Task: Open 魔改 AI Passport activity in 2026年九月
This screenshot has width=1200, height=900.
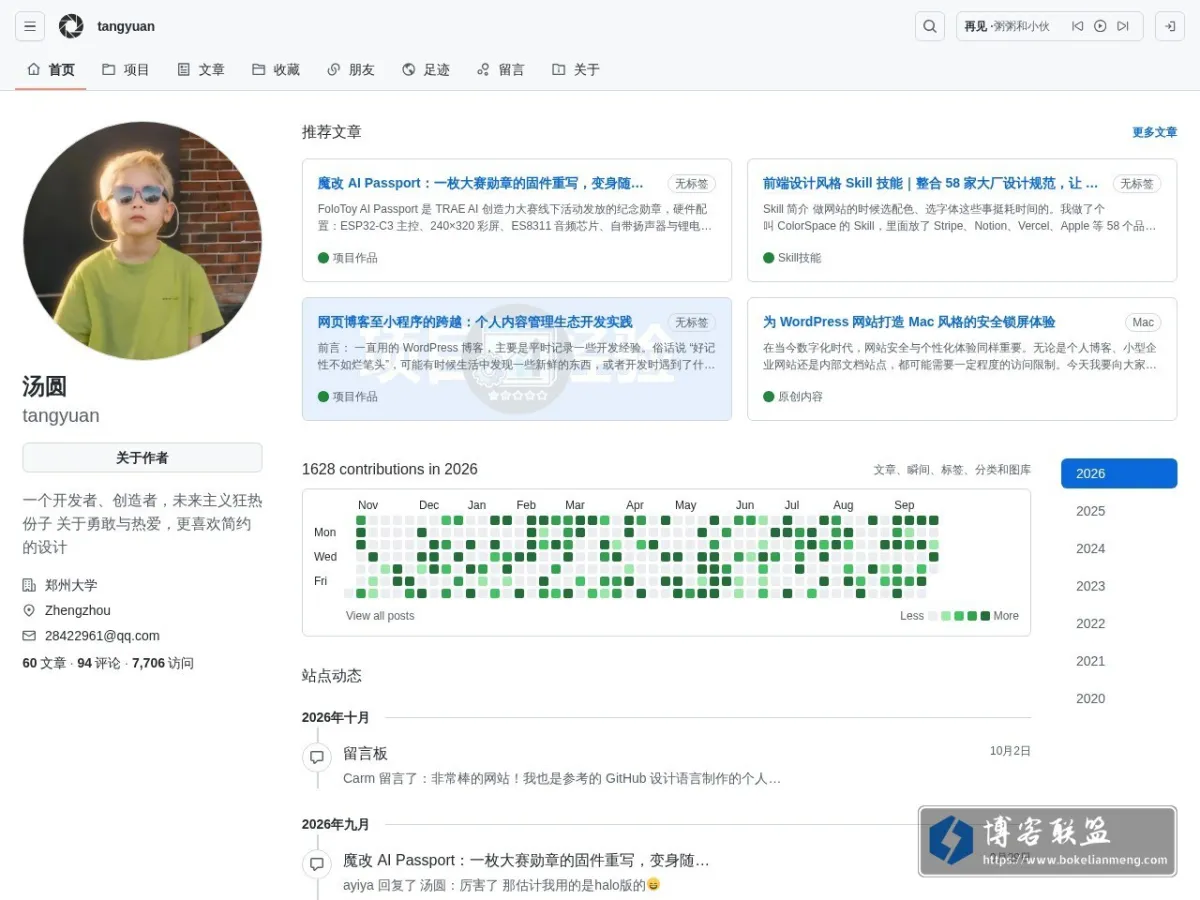Action: [x=527, y=860]
